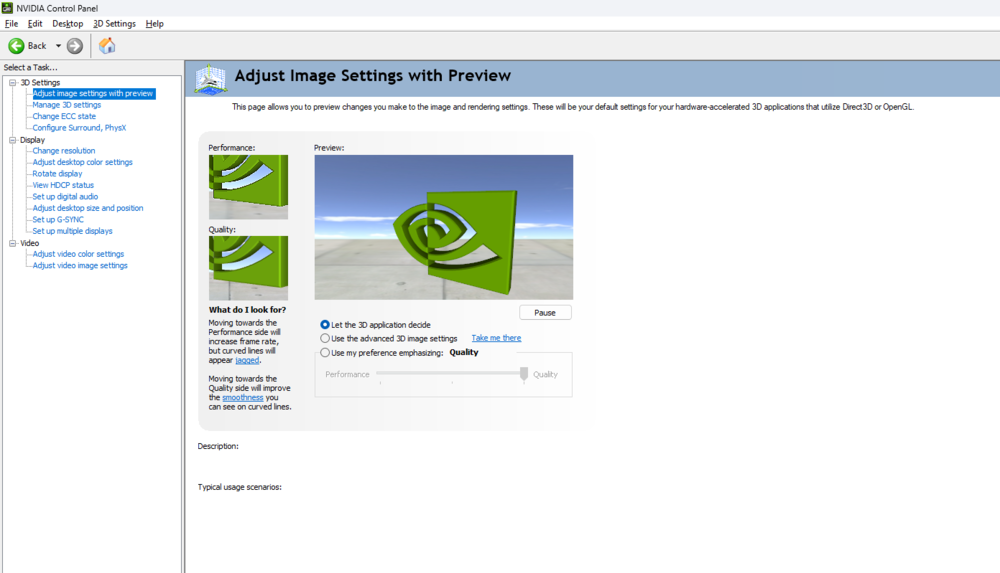Open Adjust desktop color settings

pyautogui.click(x=83, y=162)
